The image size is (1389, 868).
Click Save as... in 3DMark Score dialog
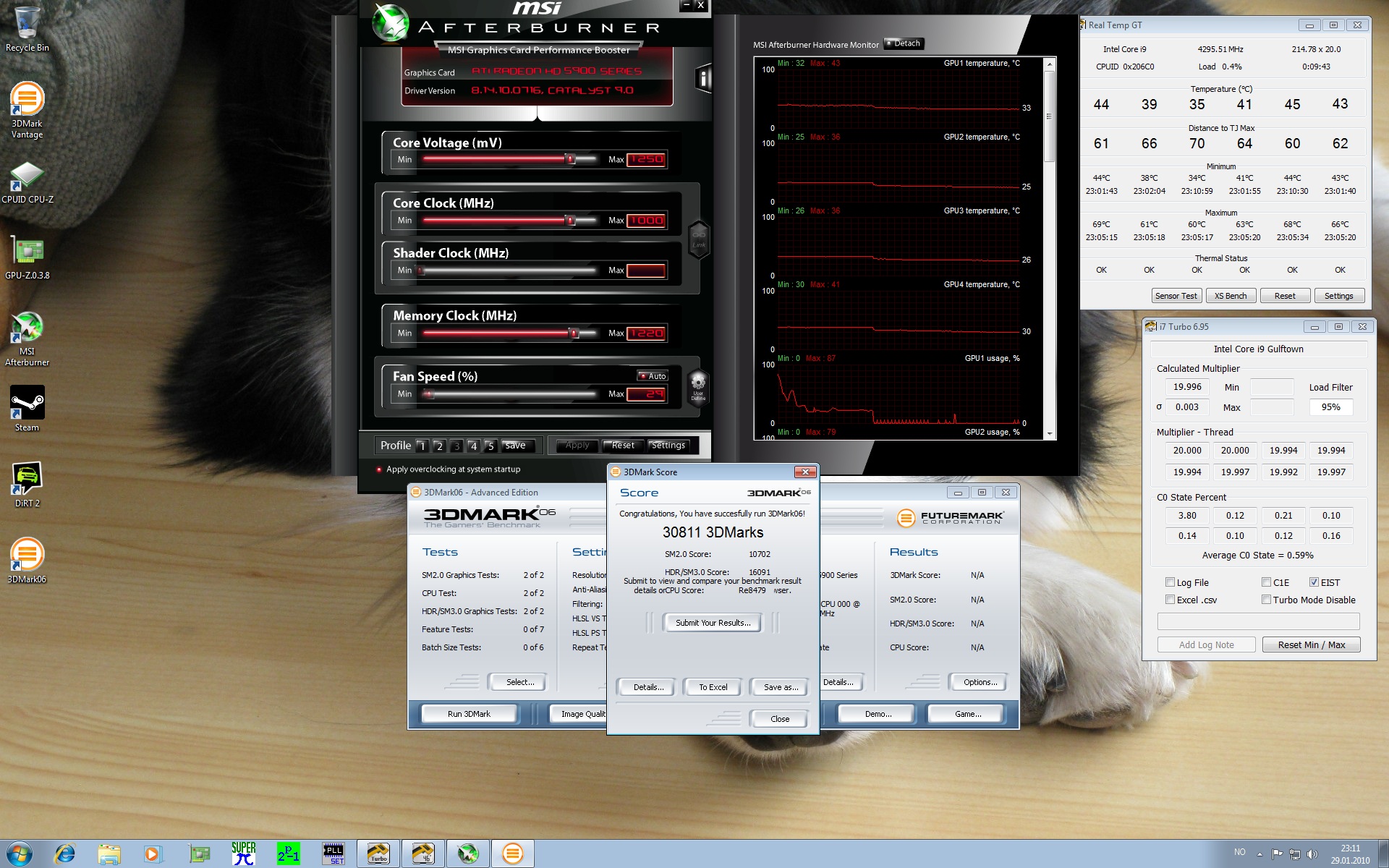[781, 687]
